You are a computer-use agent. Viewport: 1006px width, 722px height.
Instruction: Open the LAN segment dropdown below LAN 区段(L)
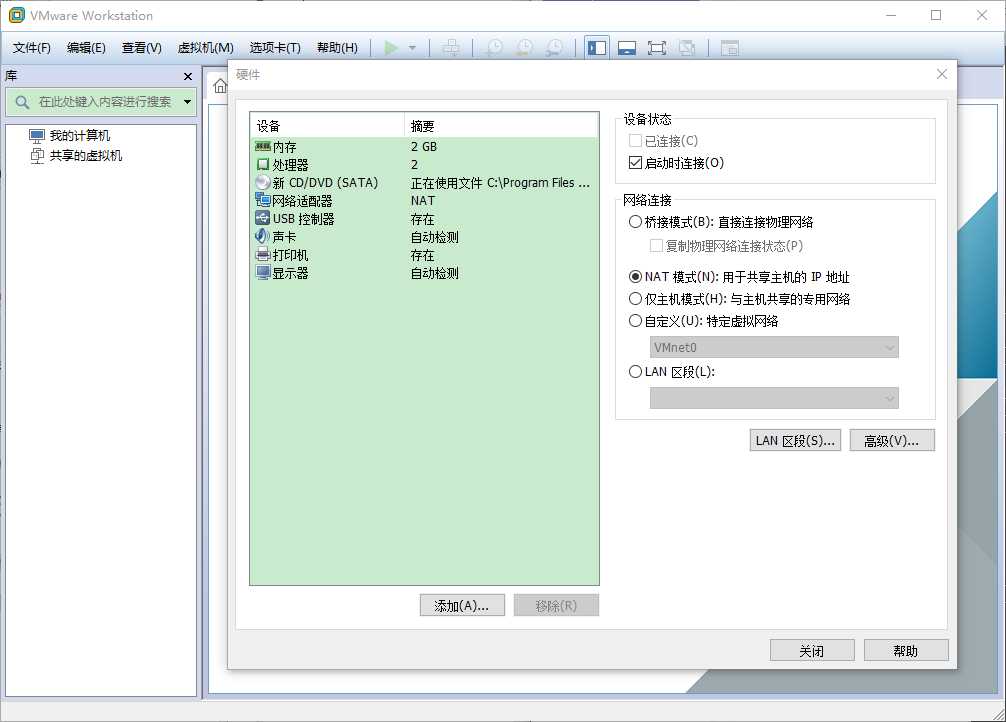click(x=774, y=398)
